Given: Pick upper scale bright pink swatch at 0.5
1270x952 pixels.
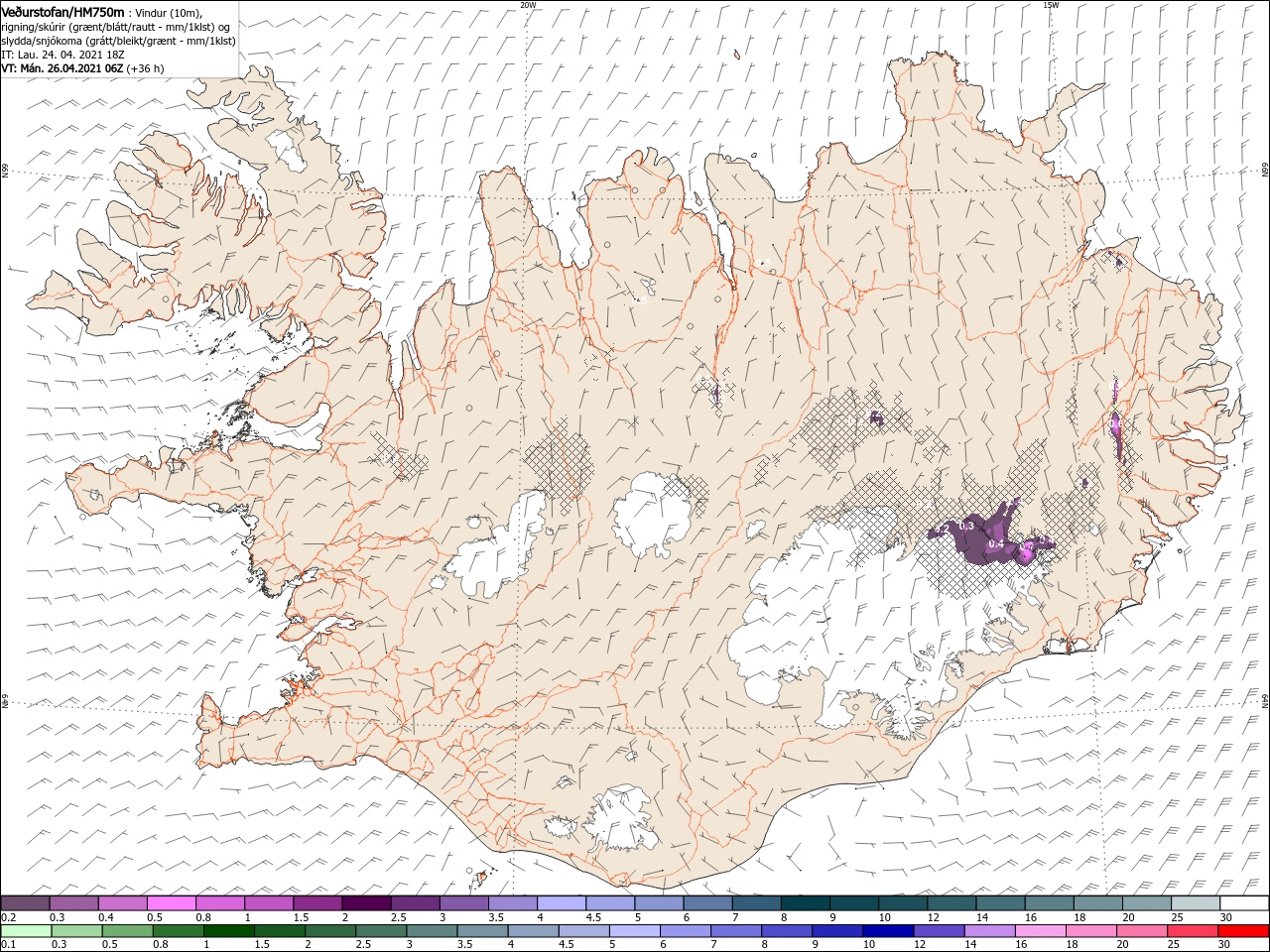Looking at the screenshot, I should coord(172,903).
